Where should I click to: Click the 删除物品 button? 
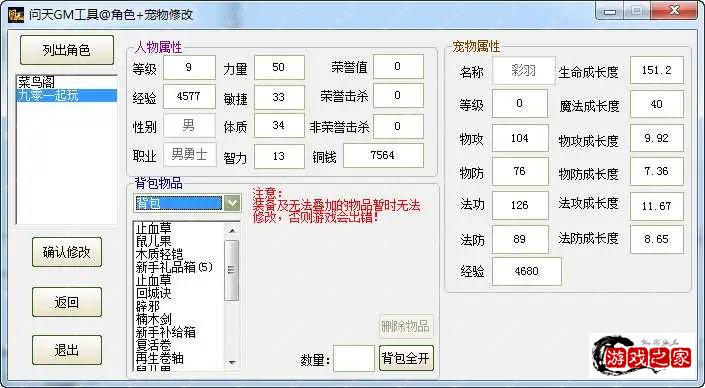tap(406, 326)
